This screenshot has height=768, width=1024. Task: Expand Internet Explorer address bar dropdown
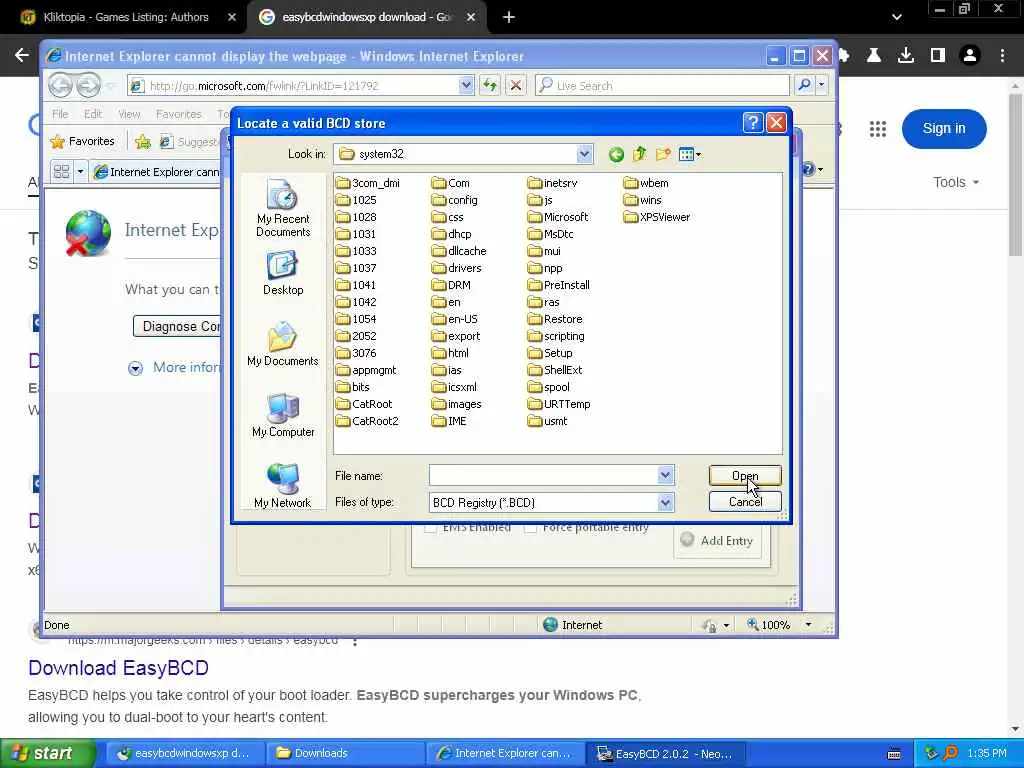click(466, 85)
